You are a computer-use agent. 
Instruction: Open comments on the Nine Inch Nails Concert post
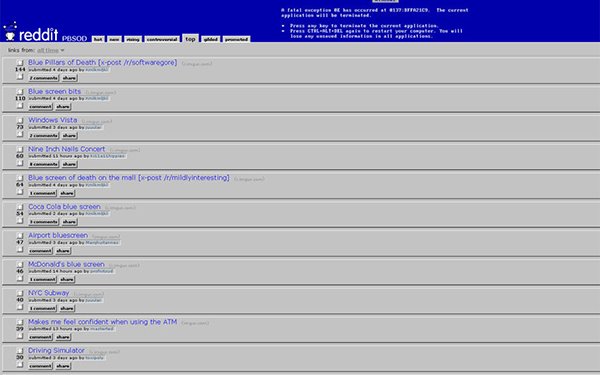[44, 164]
